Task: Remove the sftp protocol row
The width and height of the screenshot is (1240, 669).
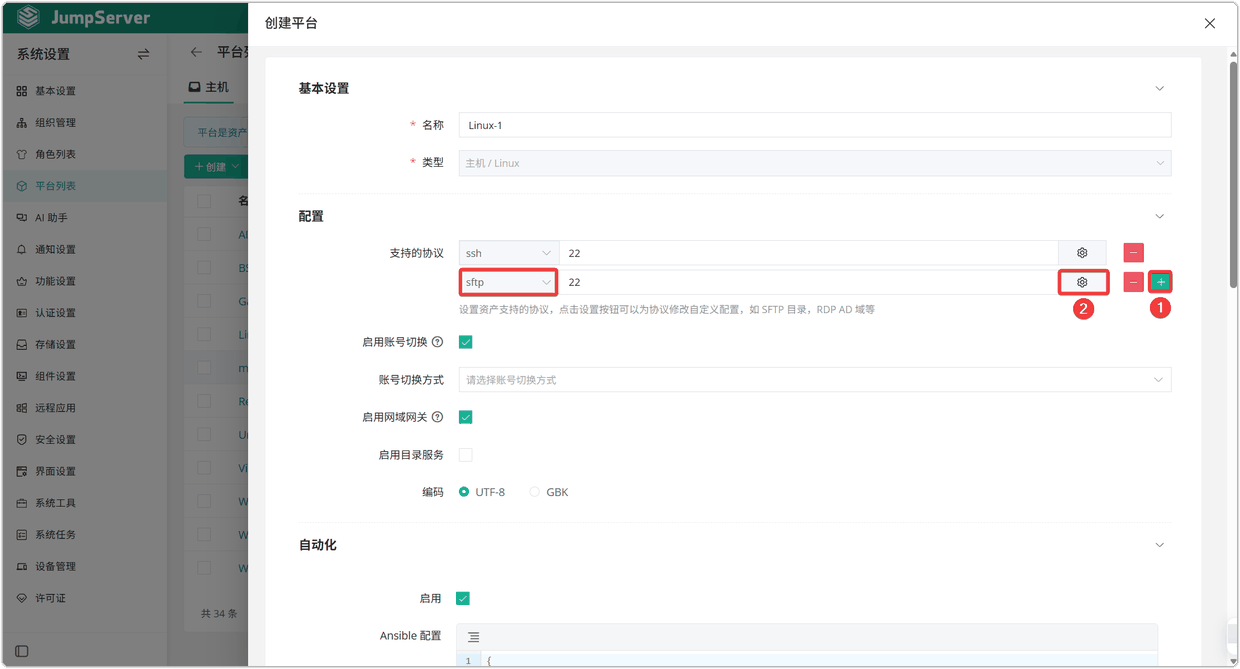Action: click(x=1133, y=282)
